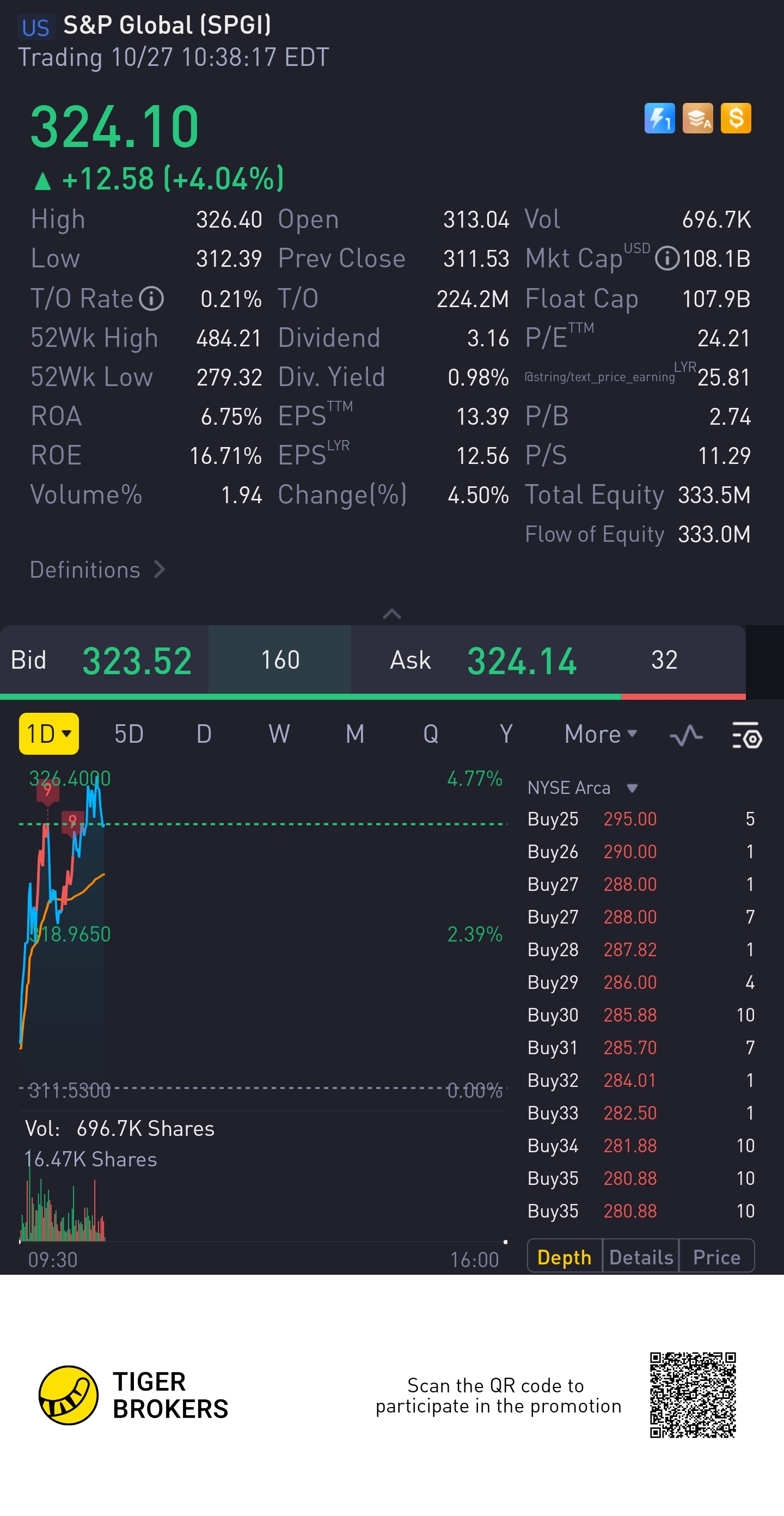Select the Depth view tab

[x=565, y=1257]
